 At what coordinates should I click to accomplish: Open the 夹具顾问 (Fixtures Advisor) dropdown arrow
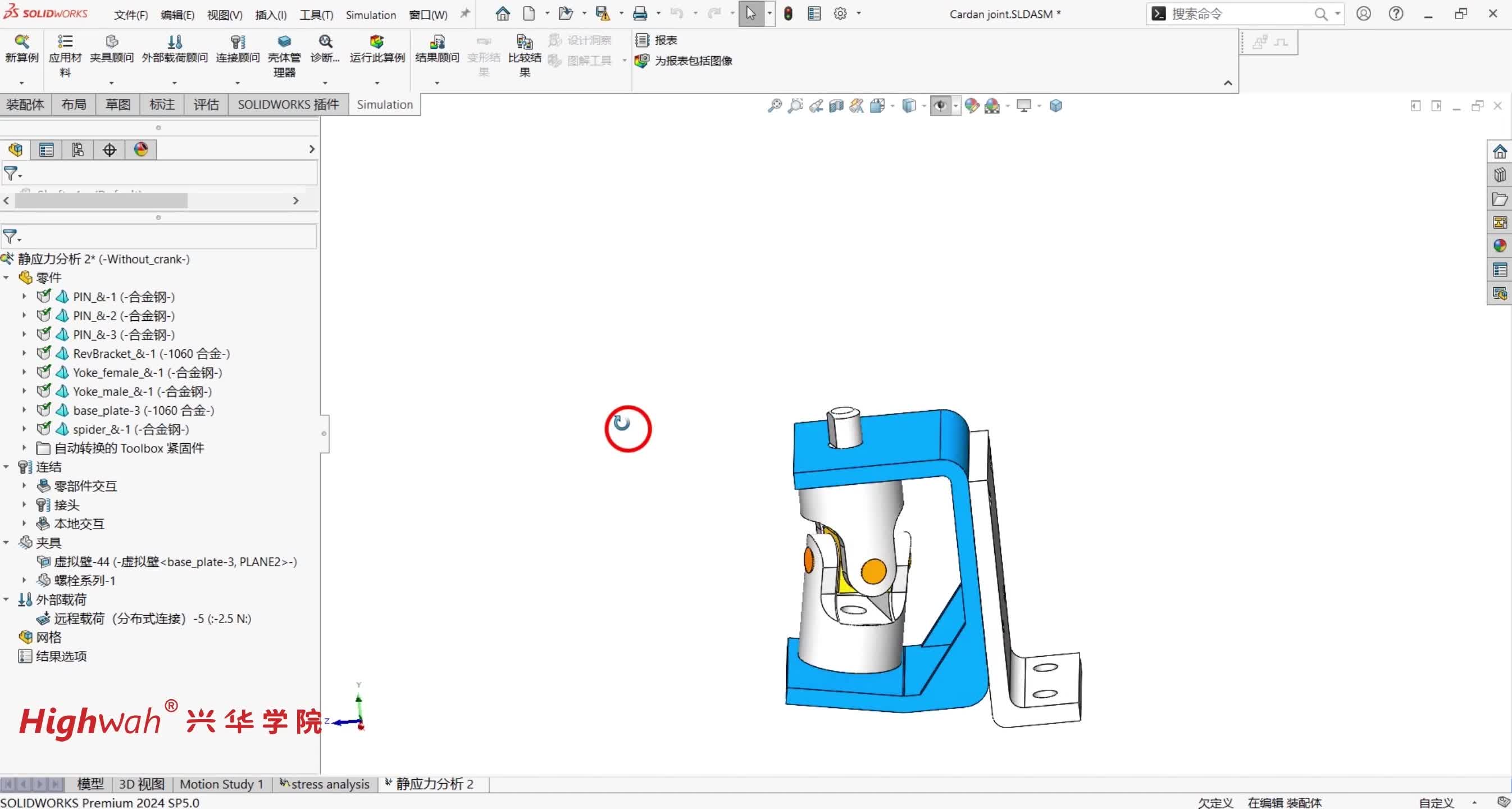(x=112, y=83)
